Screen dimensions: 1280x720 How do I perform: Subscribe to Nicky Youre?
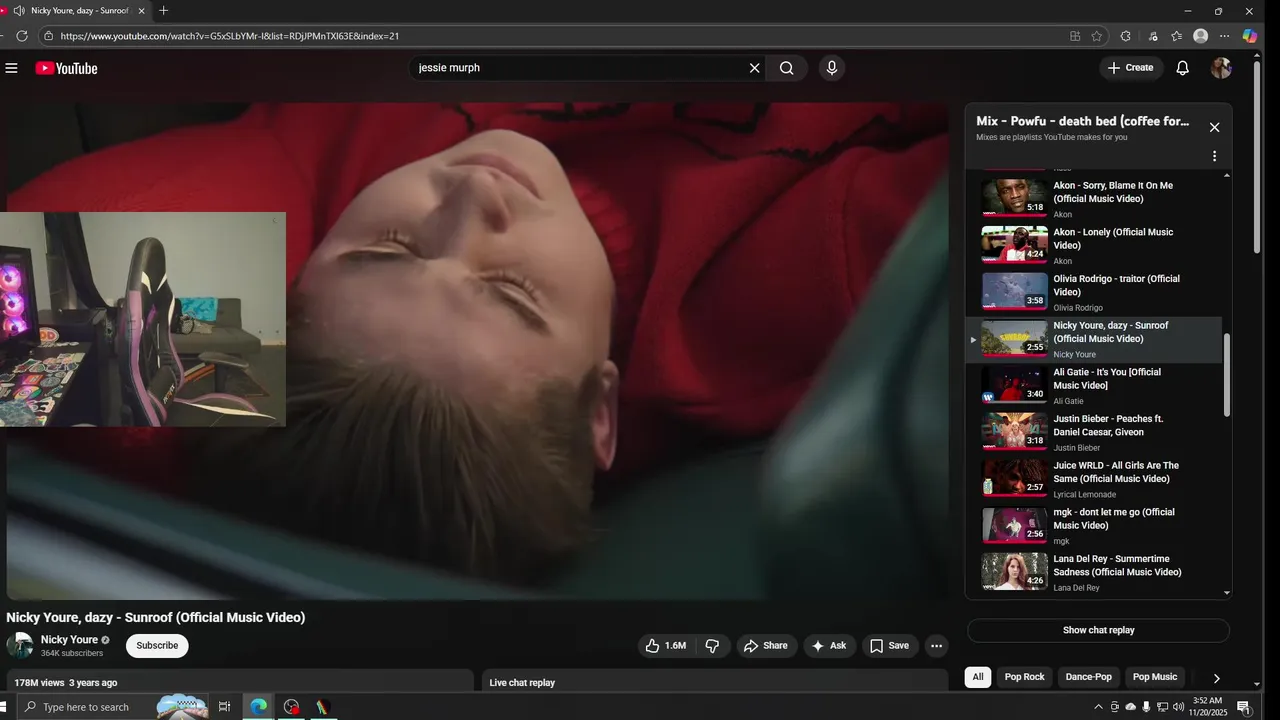click(157, 646)
